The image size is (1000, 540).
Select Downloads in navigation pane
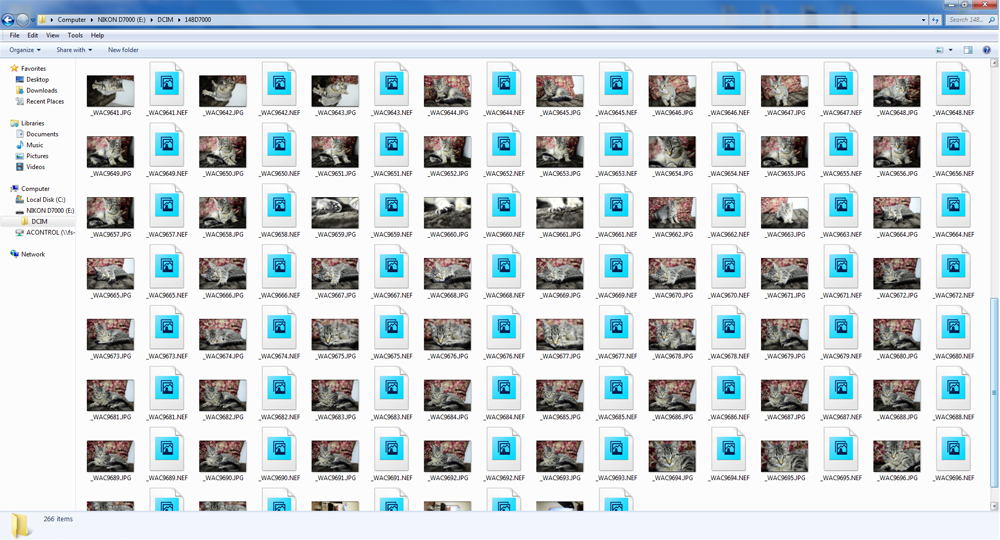(41, 91)
